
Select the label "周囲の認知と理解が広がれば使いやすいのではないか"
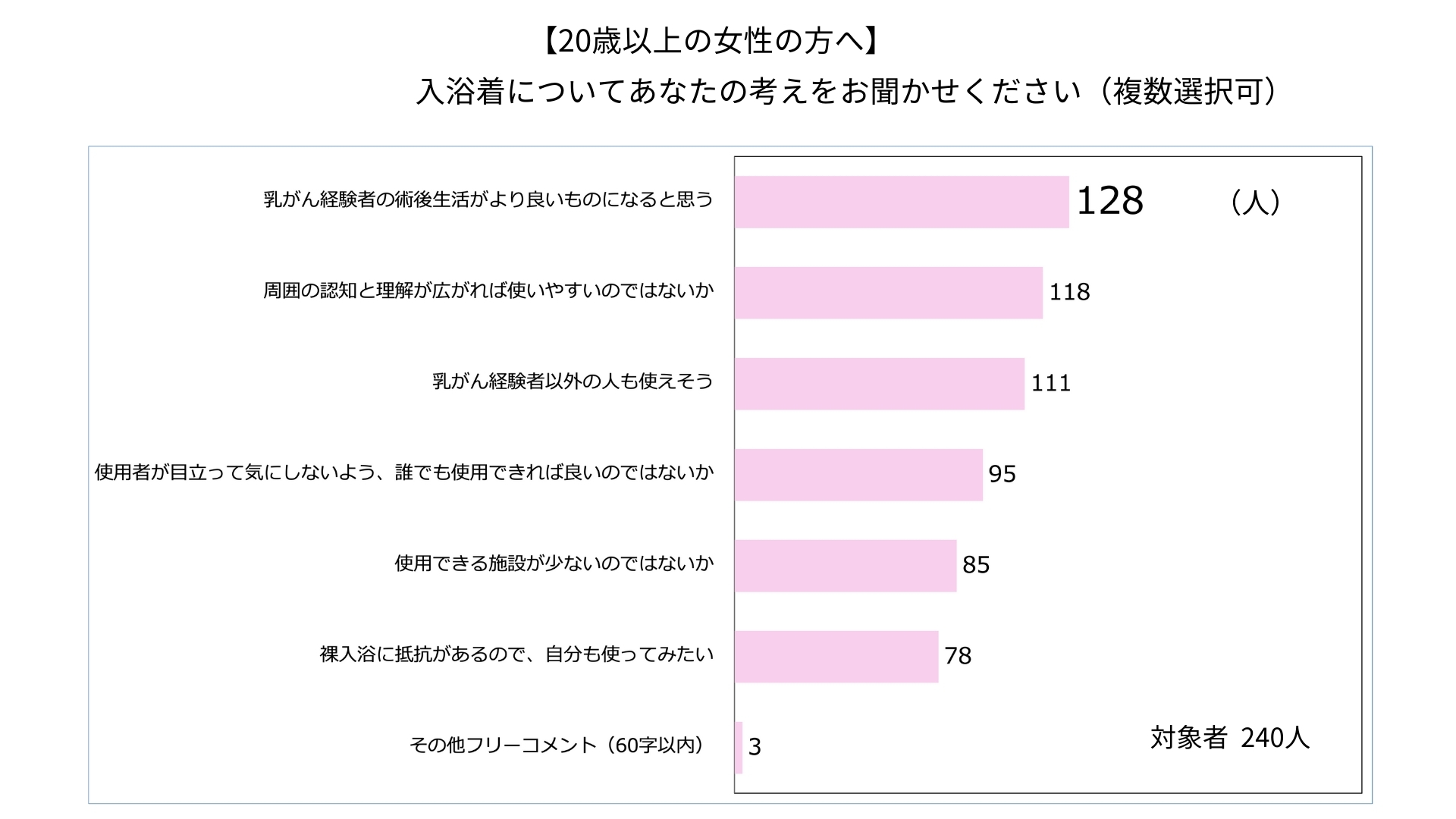[x=488, y=290]
